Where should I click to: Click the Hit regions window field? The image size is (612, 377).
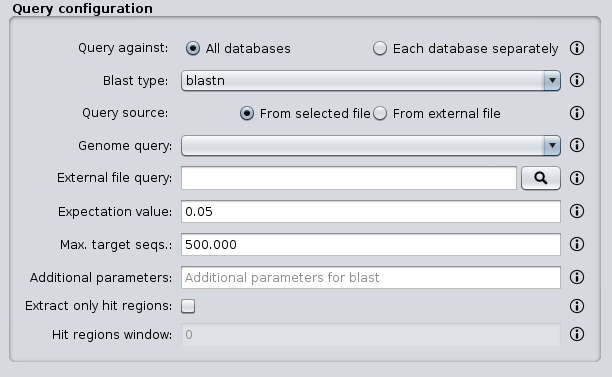click(x=371, y=334)
